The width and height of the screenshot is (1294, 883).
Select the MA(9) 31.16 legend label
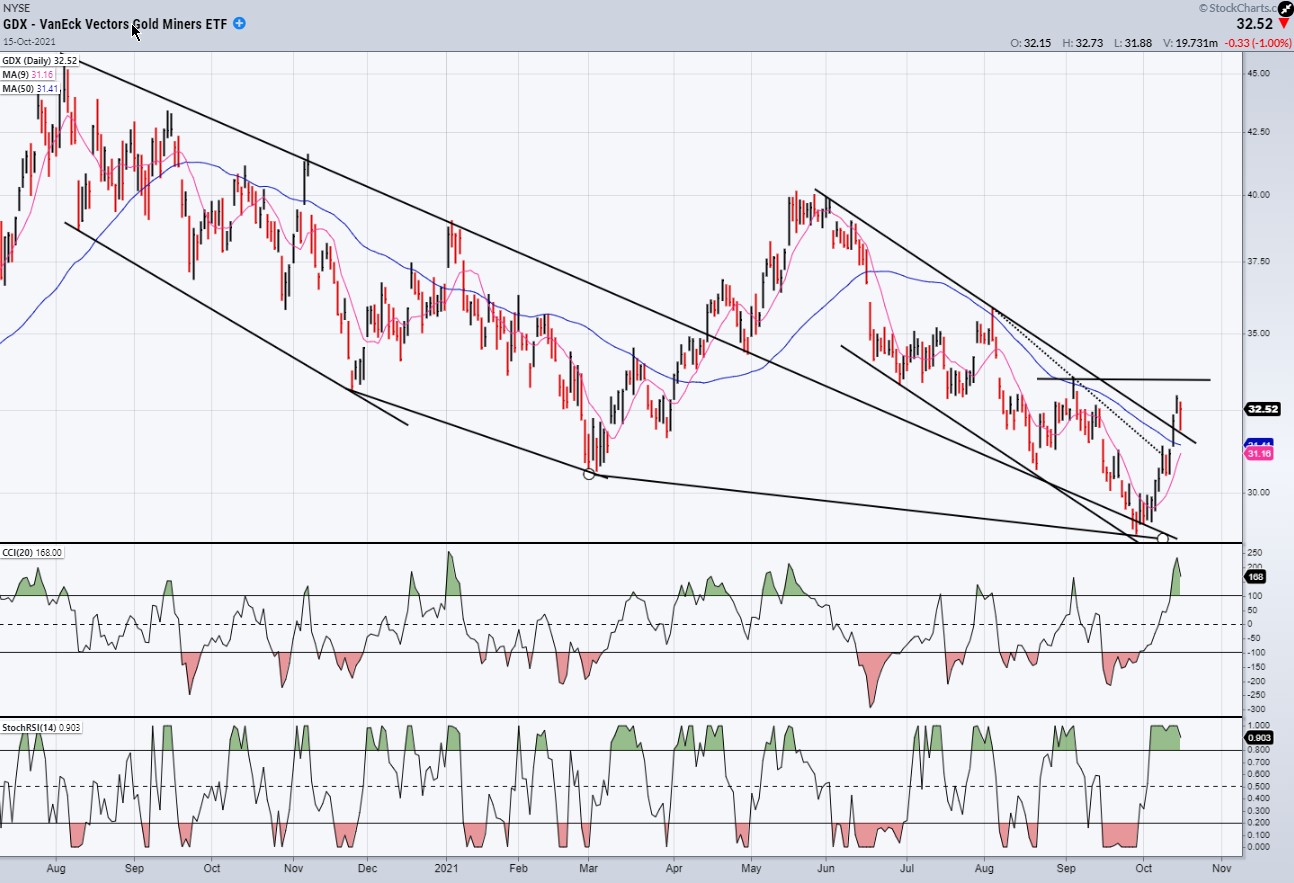point(28,75)
